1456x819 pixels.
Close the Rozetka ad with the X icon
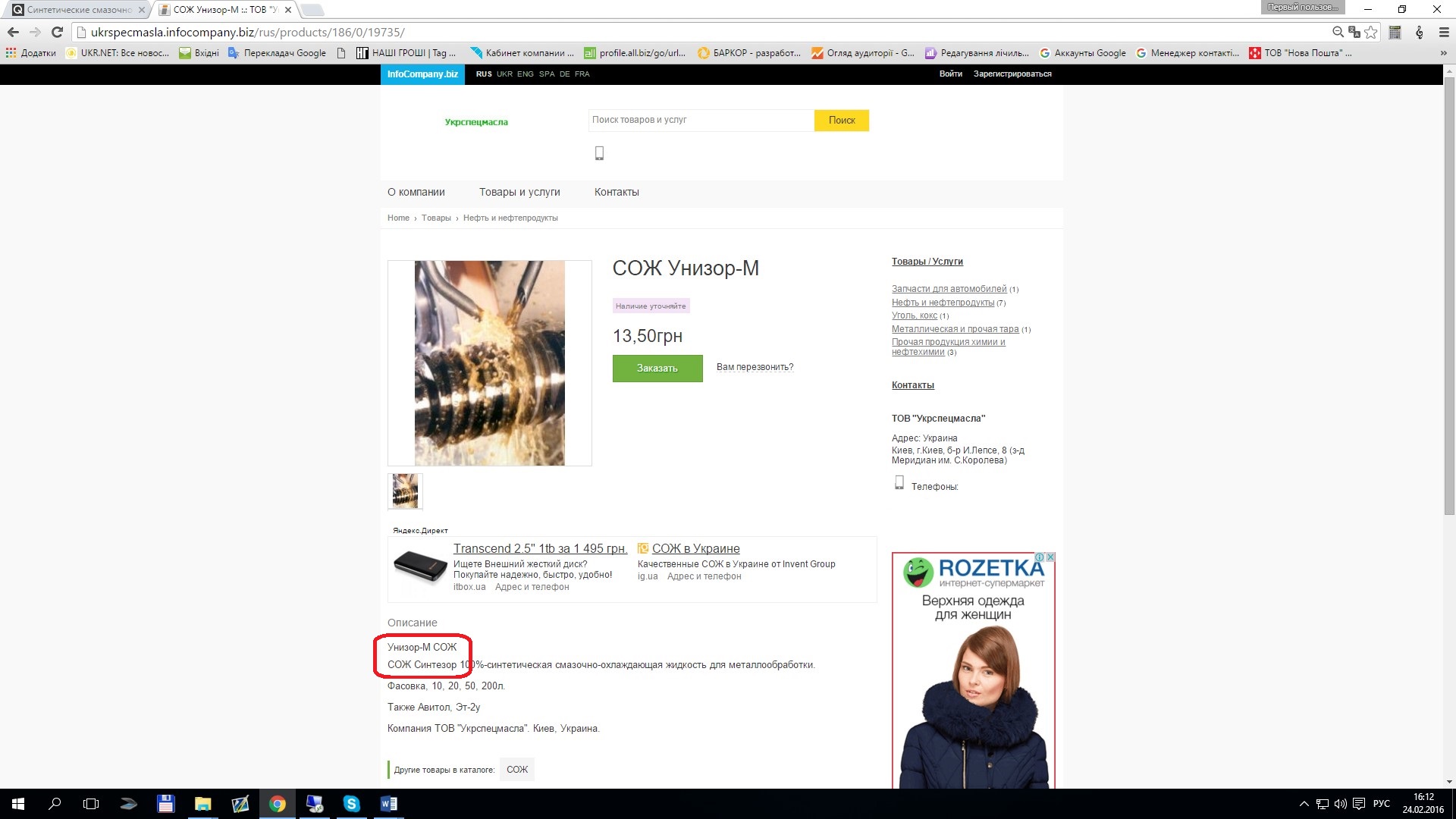coord(1050,557)
